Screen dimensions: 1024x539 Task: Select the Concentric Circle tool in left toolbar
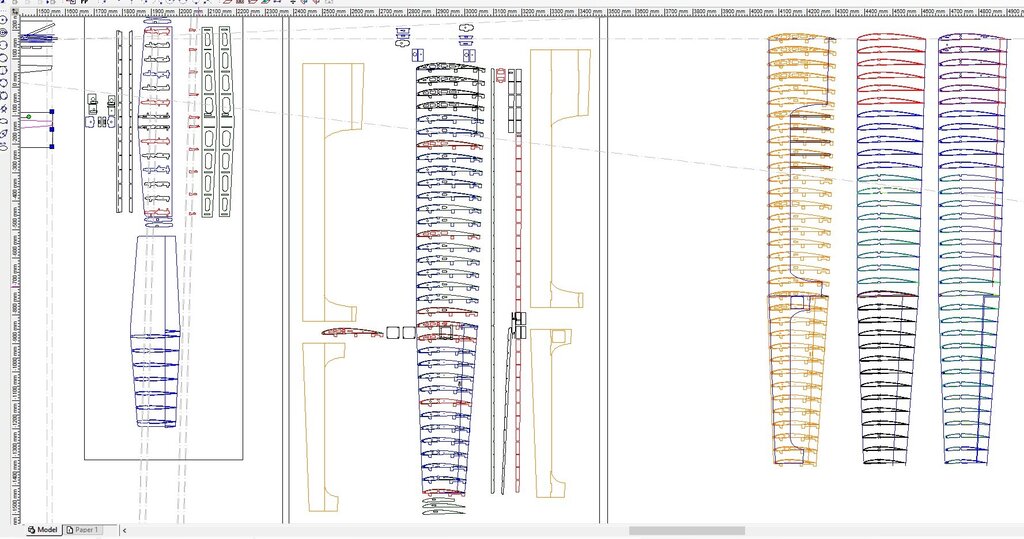pos(5,32)
